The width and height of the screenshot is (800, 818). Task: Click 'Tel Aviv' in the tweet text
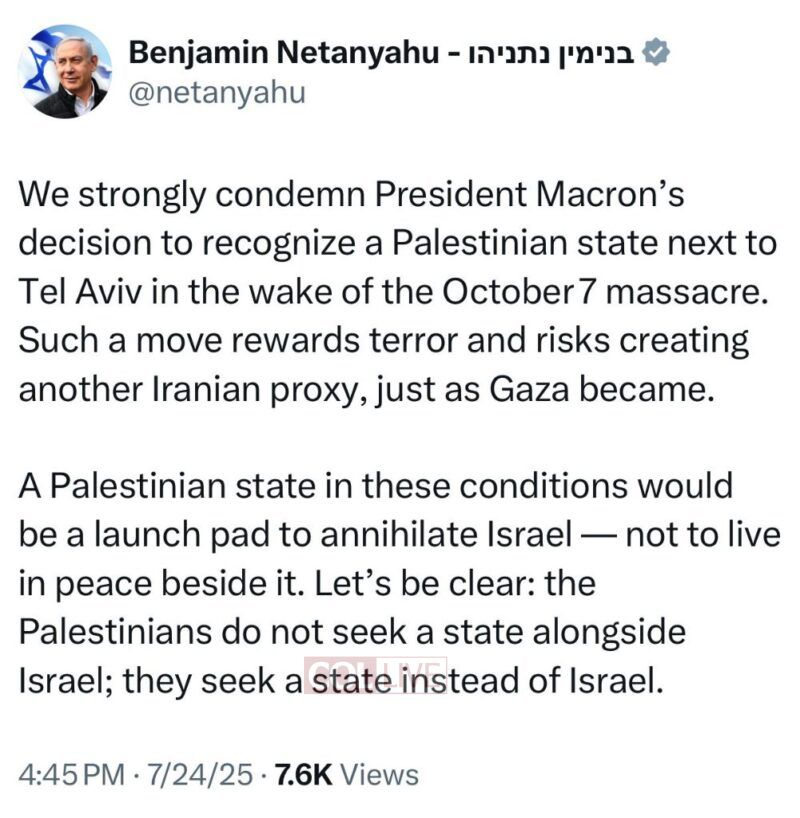(x=68, y=292)
